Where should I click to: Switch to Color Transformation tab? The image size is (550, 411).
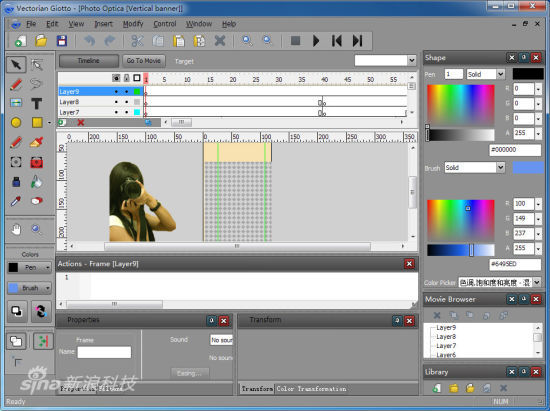pyautogui.click(x=311, y=389)
